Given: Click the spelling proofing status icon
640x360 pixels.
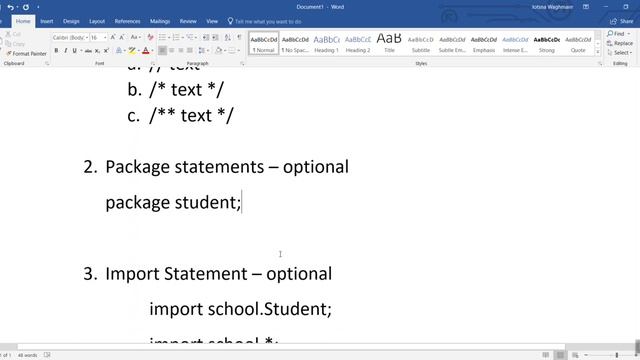Looking at the screenshot, I should pos(47,355).
